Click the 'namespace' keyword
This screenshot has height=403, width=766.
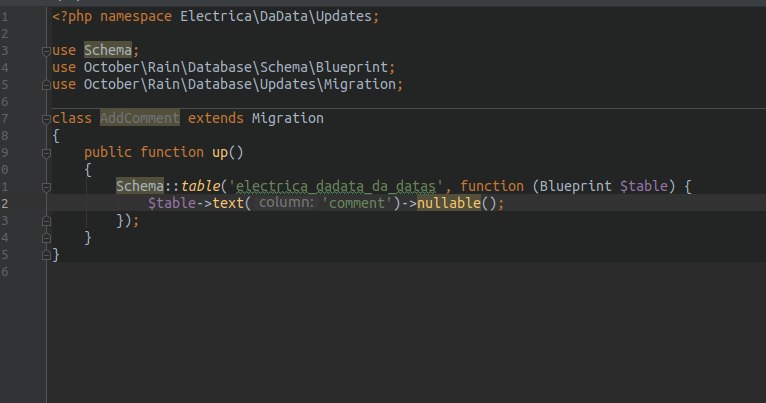pyautogui.click(x=136, y=16)
